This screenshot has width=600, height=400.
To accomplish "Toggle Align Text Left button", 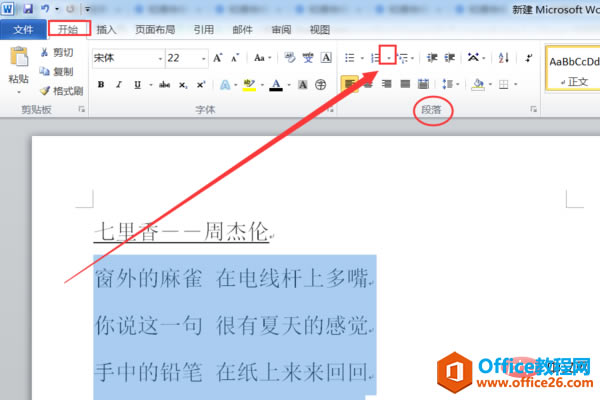I will (x=349, y=84).
